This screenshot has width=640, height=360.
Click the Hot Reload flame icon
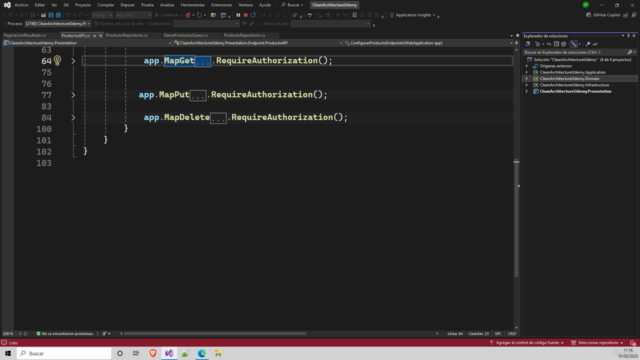click(188, 15)
